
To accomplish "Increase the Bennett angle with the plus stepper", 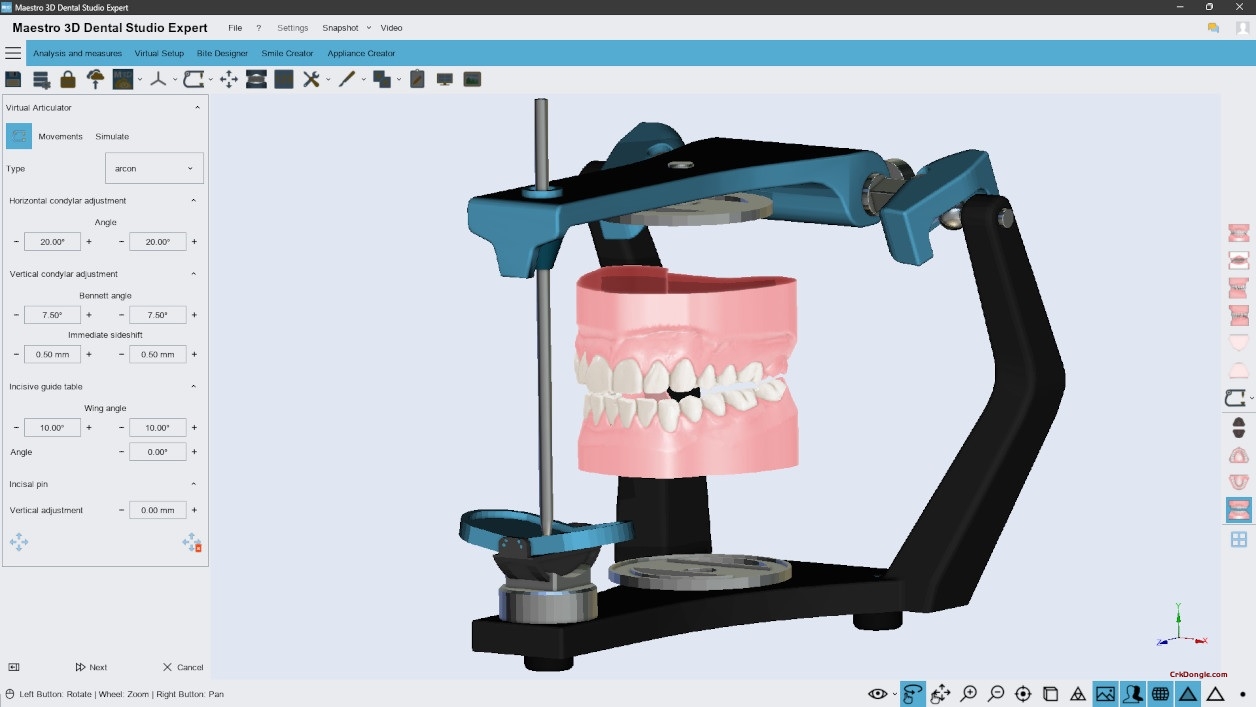I will point(89,314).
